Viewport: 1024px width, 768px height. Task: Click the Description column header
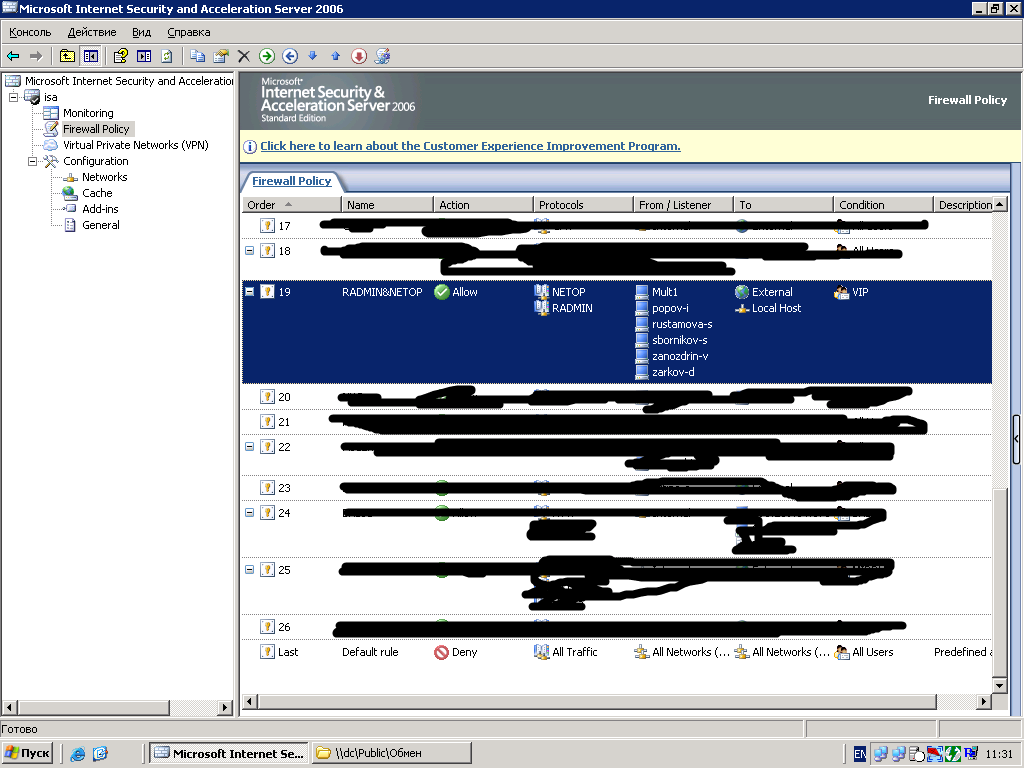tap(965, 204)
